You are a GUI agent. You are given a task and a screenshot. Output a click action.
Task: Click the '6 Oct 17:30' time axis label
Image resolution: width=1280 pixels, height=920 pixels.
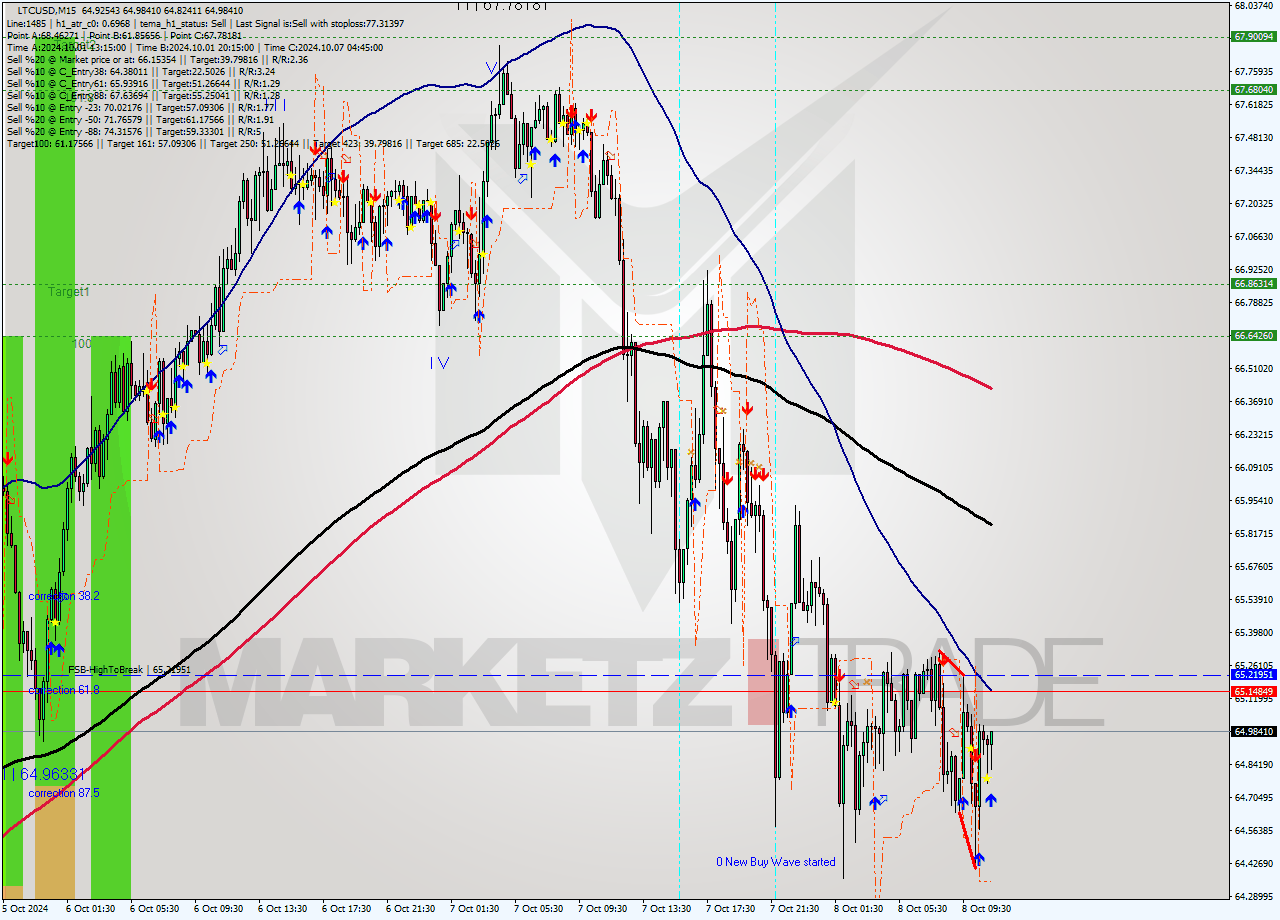[x=349, y=909]
